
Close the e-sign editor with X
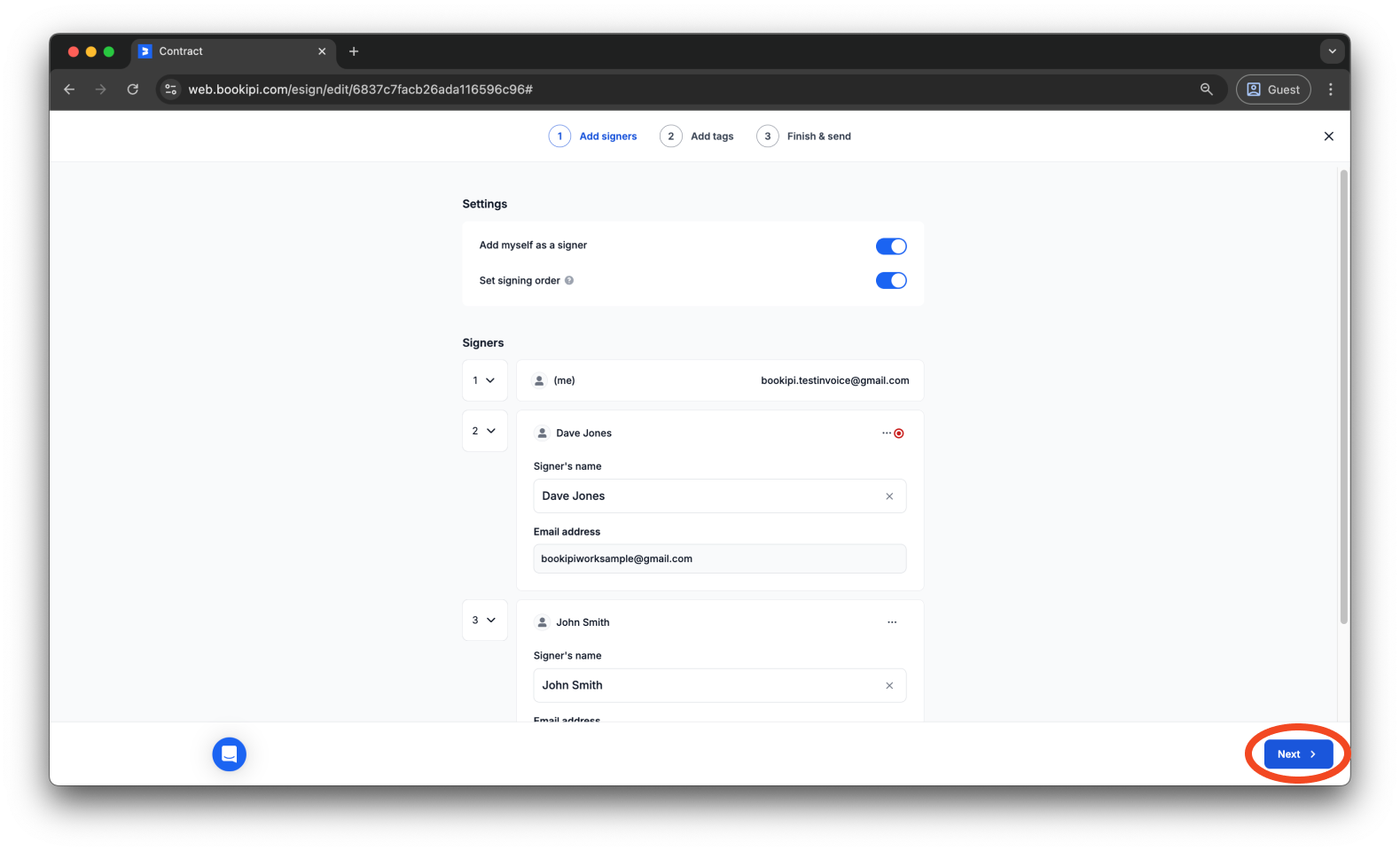point(1328,137)
